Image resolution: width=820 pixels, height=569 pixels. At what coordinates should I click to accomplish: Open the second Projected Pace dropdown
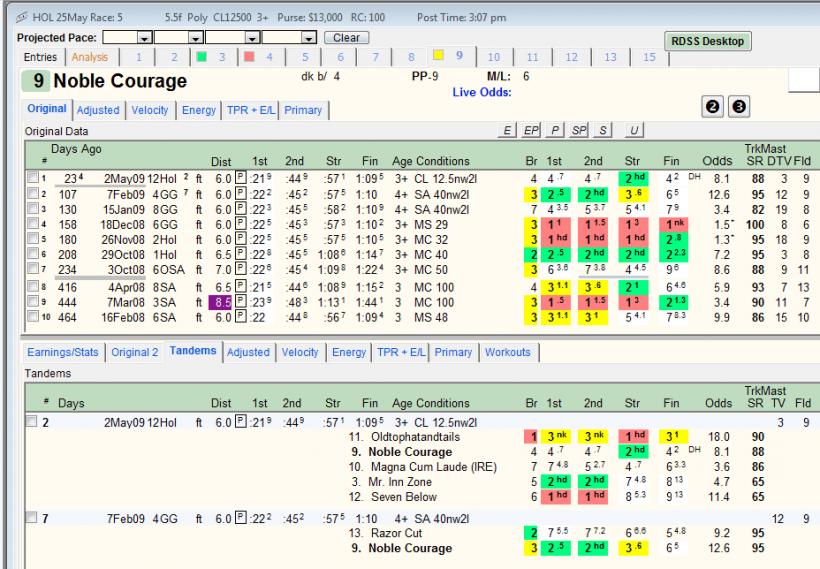click(x=196, y=38)
